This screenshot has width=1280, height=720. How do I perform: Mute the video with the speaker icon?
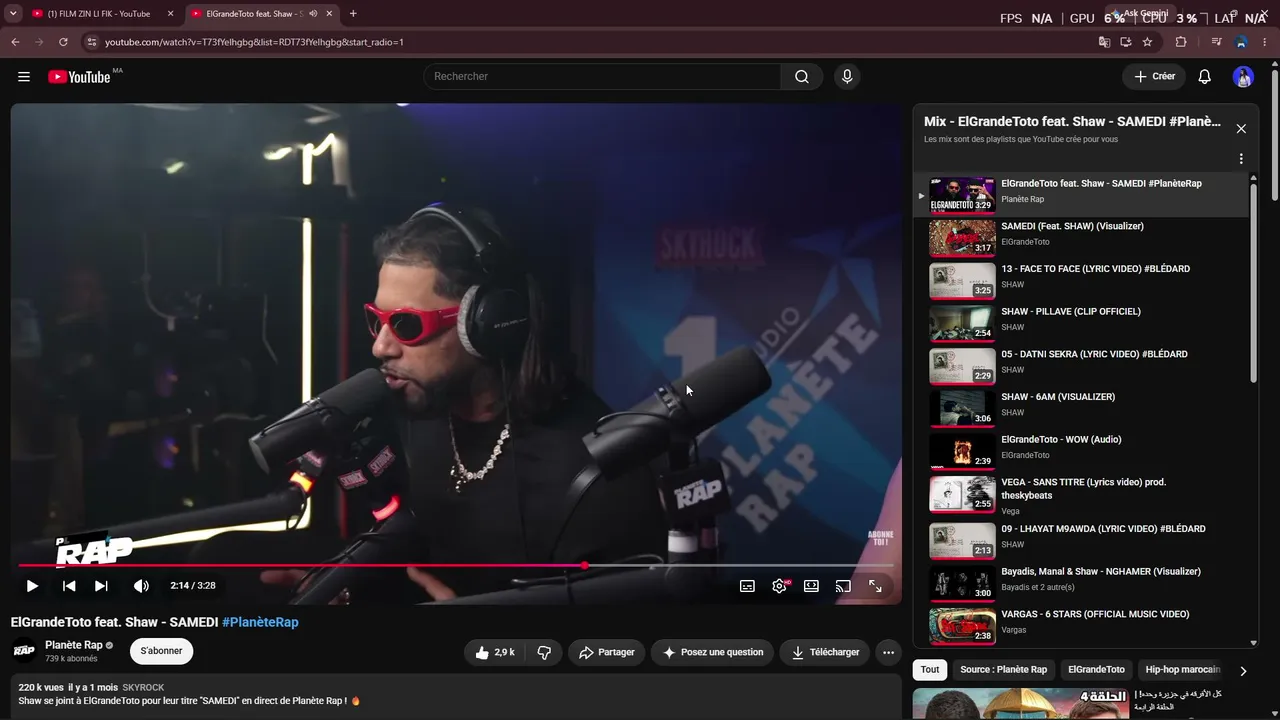[141, 586]
